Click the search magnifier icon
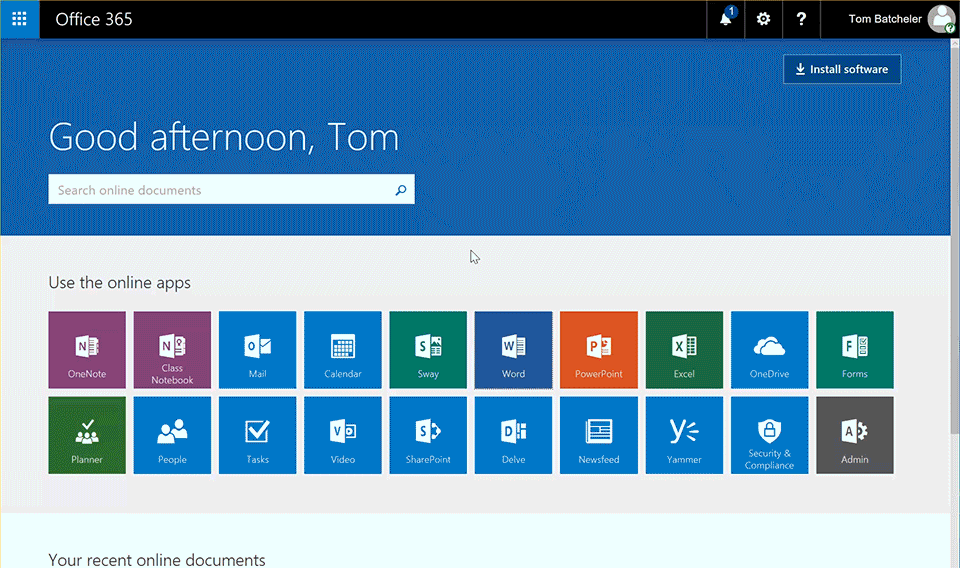The height and width of the screenshot is (568, 960). [400, 190]
